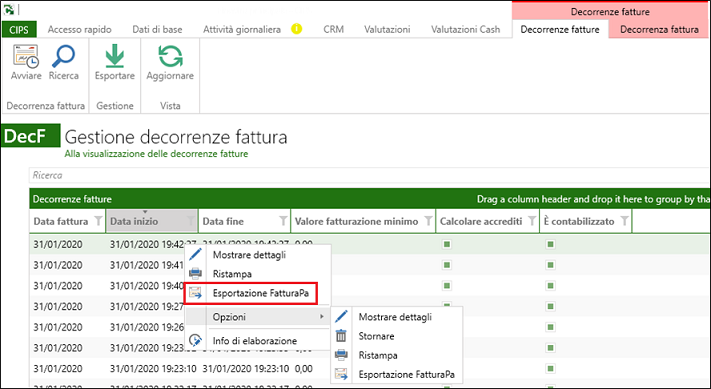The width and height of the screenshot is (711, 389).
Task: Click pencil icon in the Opzioni submenu
Action: [341, 316]
